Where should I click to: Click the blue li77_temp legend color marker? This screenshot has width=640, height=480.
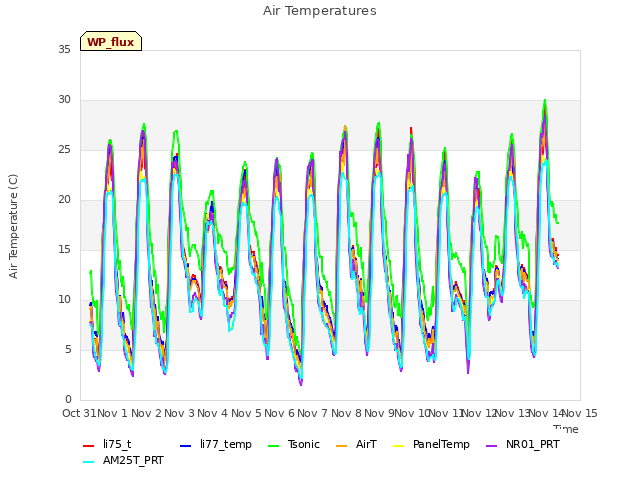pos(186,446)
